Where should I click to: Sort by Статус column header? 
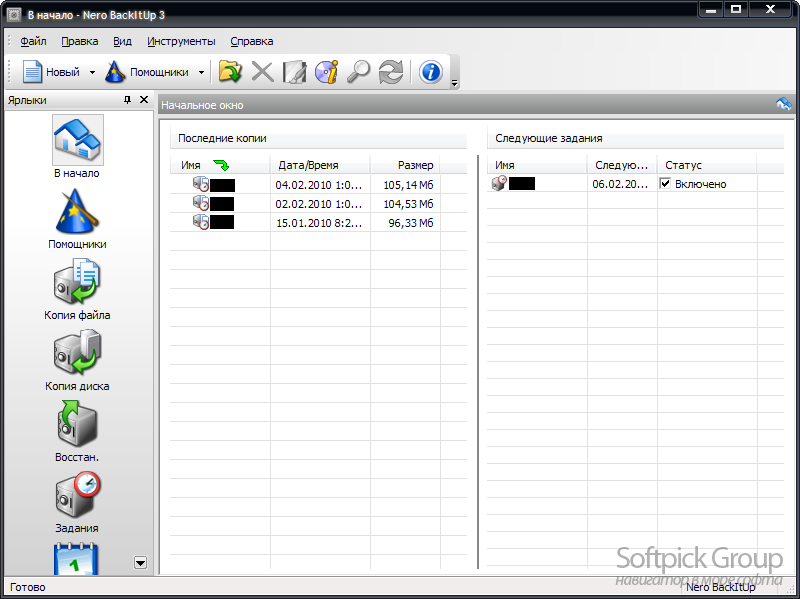[x=707, y=165]
